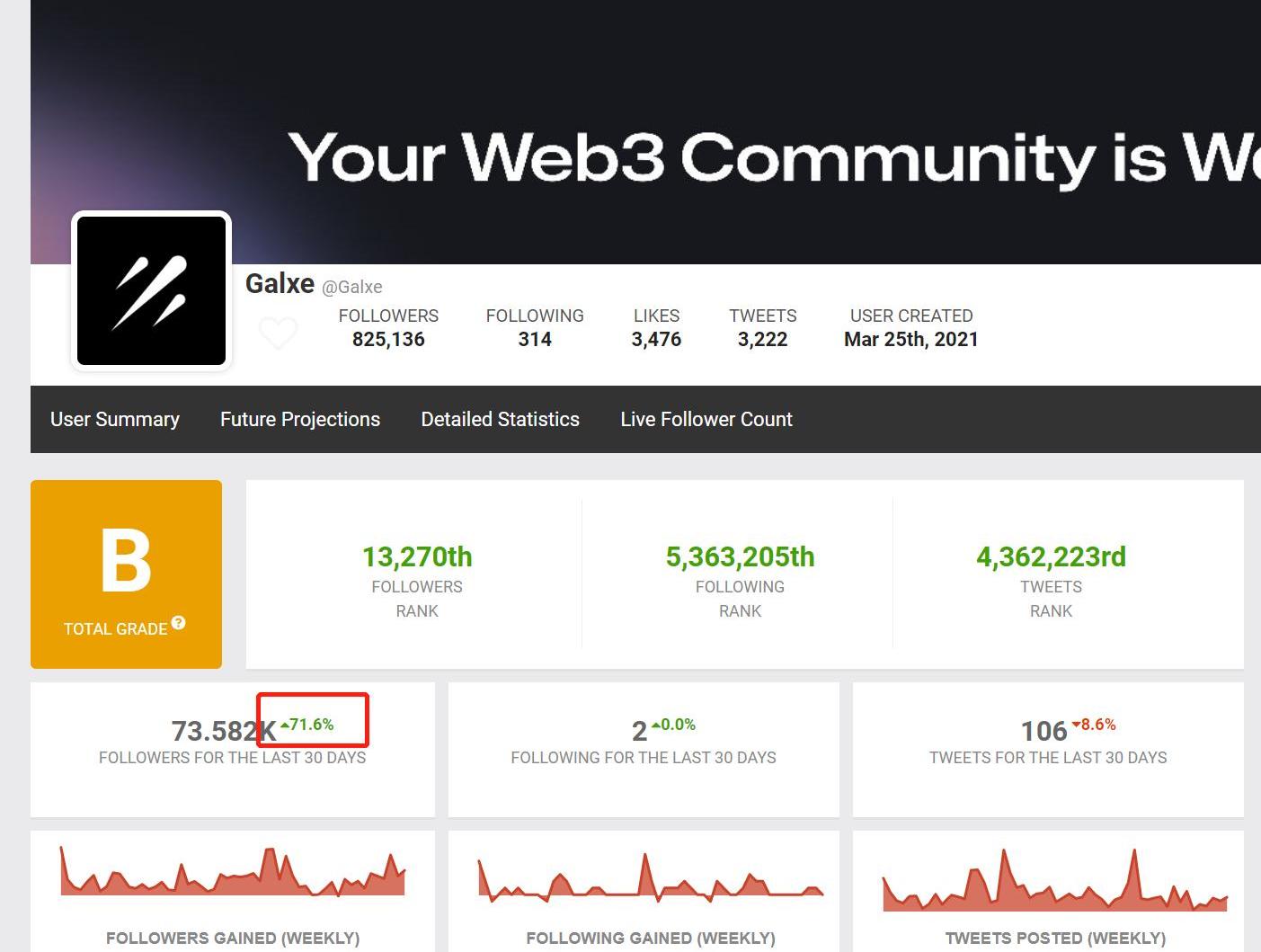This screenshot has height=952, width=1261.
Task: Click the Followers For The Last 30 Days label
Action: pyautogui.click(x=233, y=758)
